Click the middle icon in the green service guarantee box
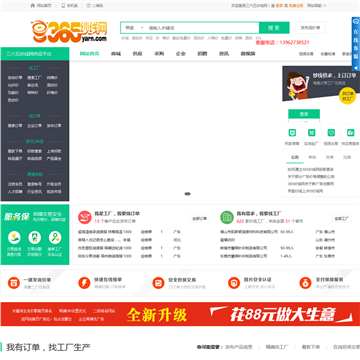 [35, 238]
